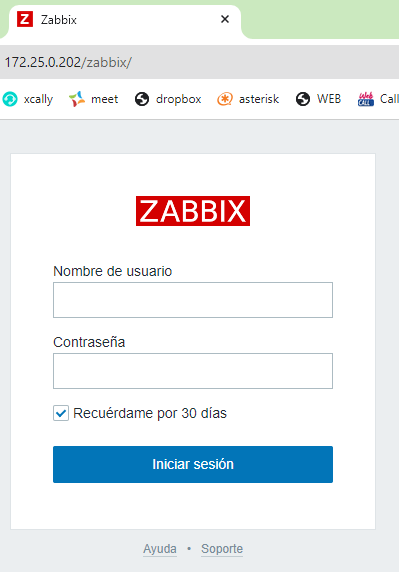Click the xcally bookmark icon
399x572 pixels.
point(10,99)
